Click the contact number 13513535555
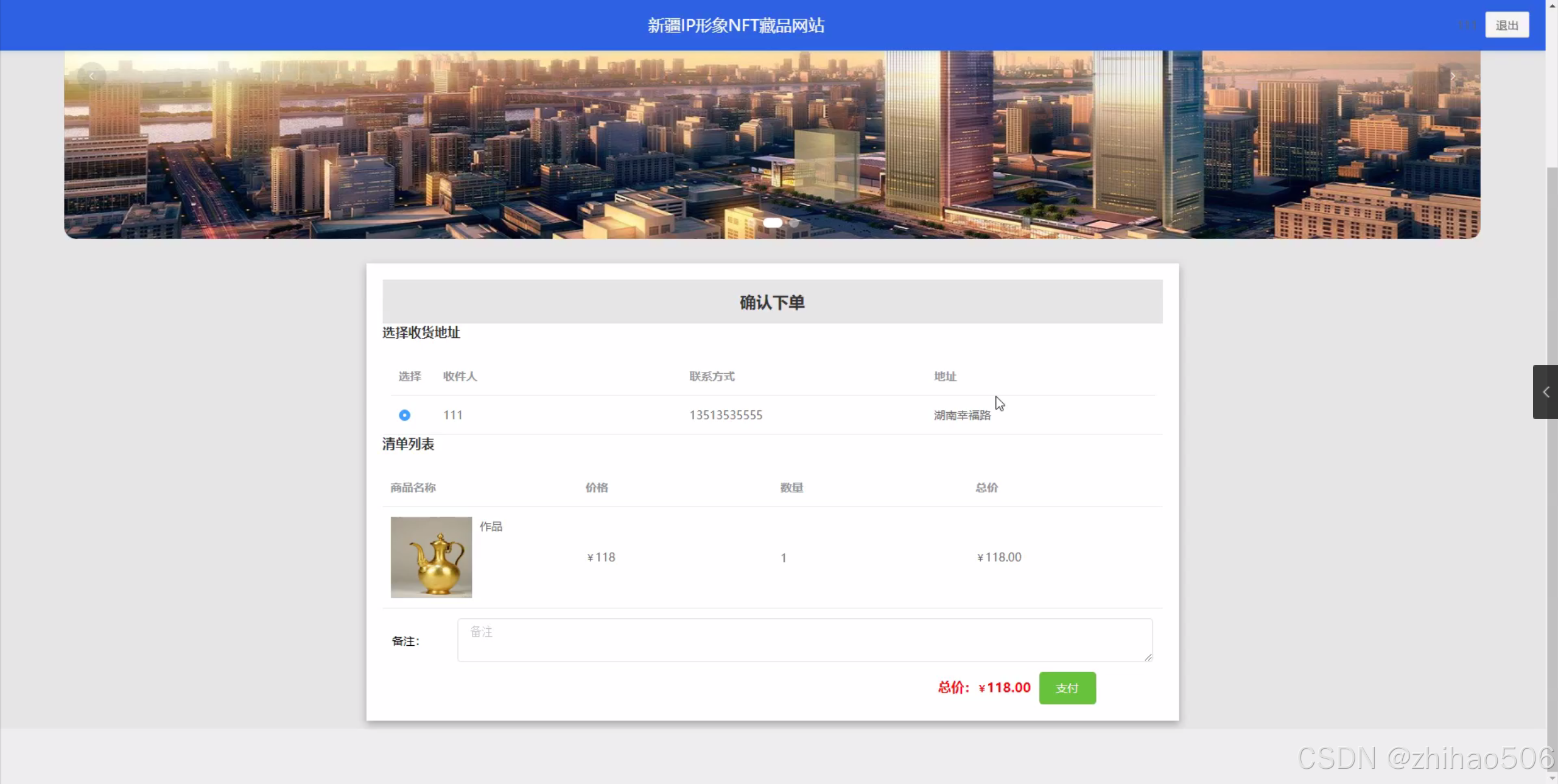The width and height of the screenshot is (1558, 784). click(726, 415)
